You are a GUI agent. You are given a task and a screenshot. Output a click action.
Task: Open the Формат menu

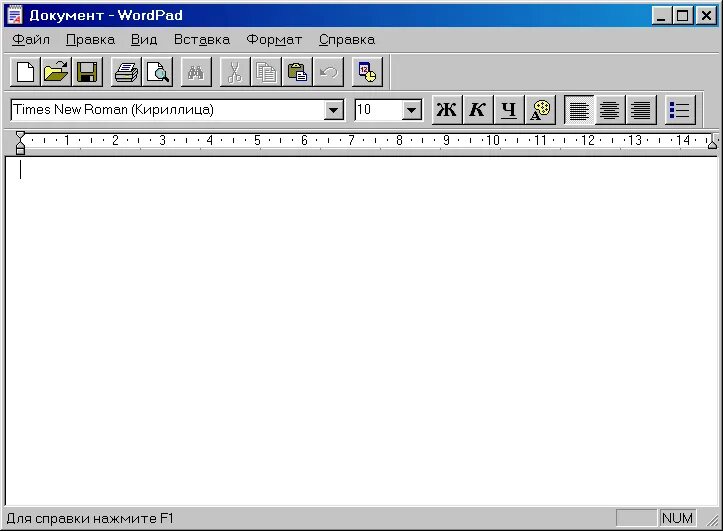pos(274,40)
